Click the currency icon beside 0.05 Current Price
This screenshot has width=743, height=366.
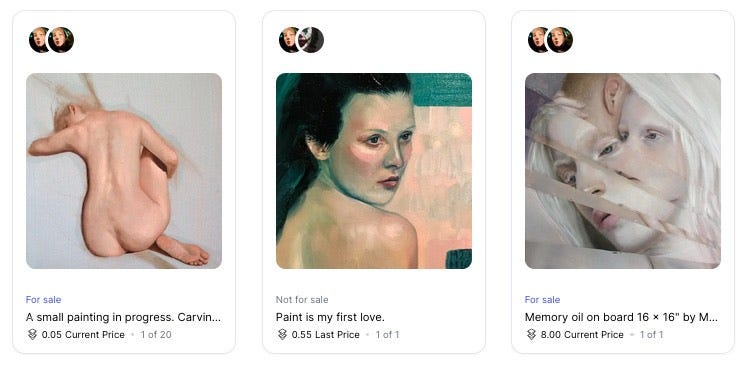pyautogui.click(x=32, y=335)
